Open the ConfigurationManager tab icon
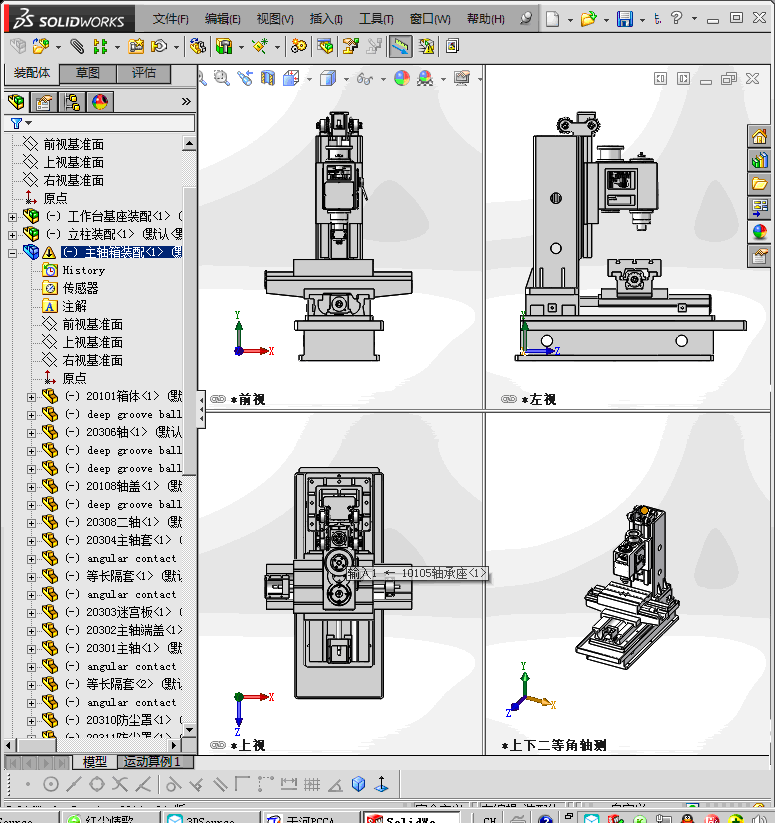Image resolution: width=775 pixels, height=823 pixels. (x=72, y=102)
